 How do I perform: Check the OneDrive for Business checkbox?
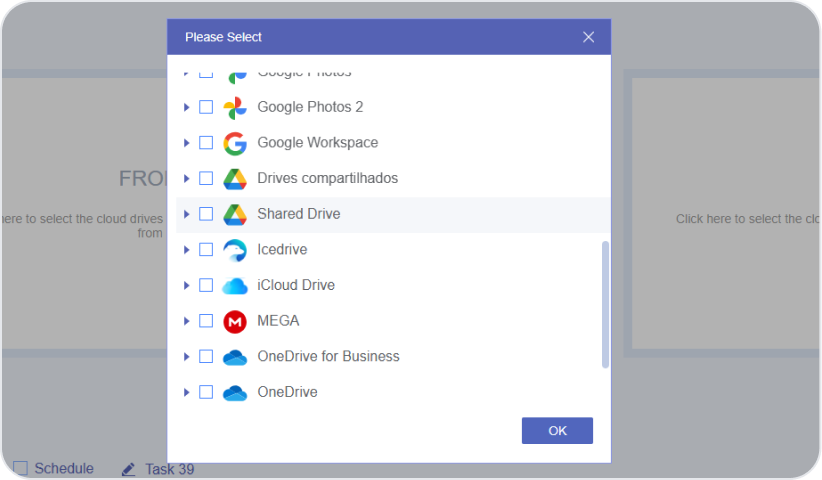click(x=206, y=357)
